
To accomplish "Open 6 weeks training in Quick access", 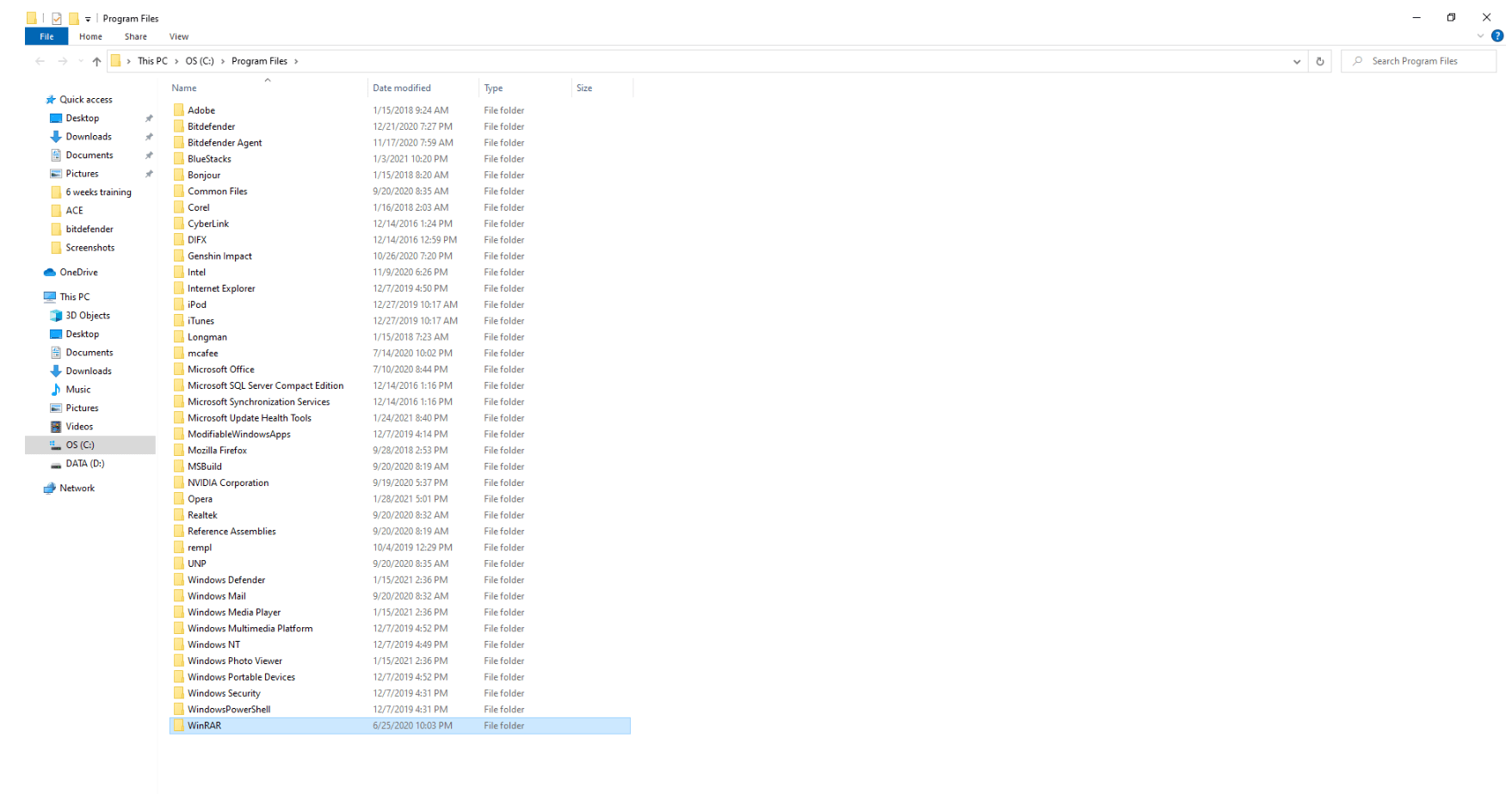I will 99,193.
